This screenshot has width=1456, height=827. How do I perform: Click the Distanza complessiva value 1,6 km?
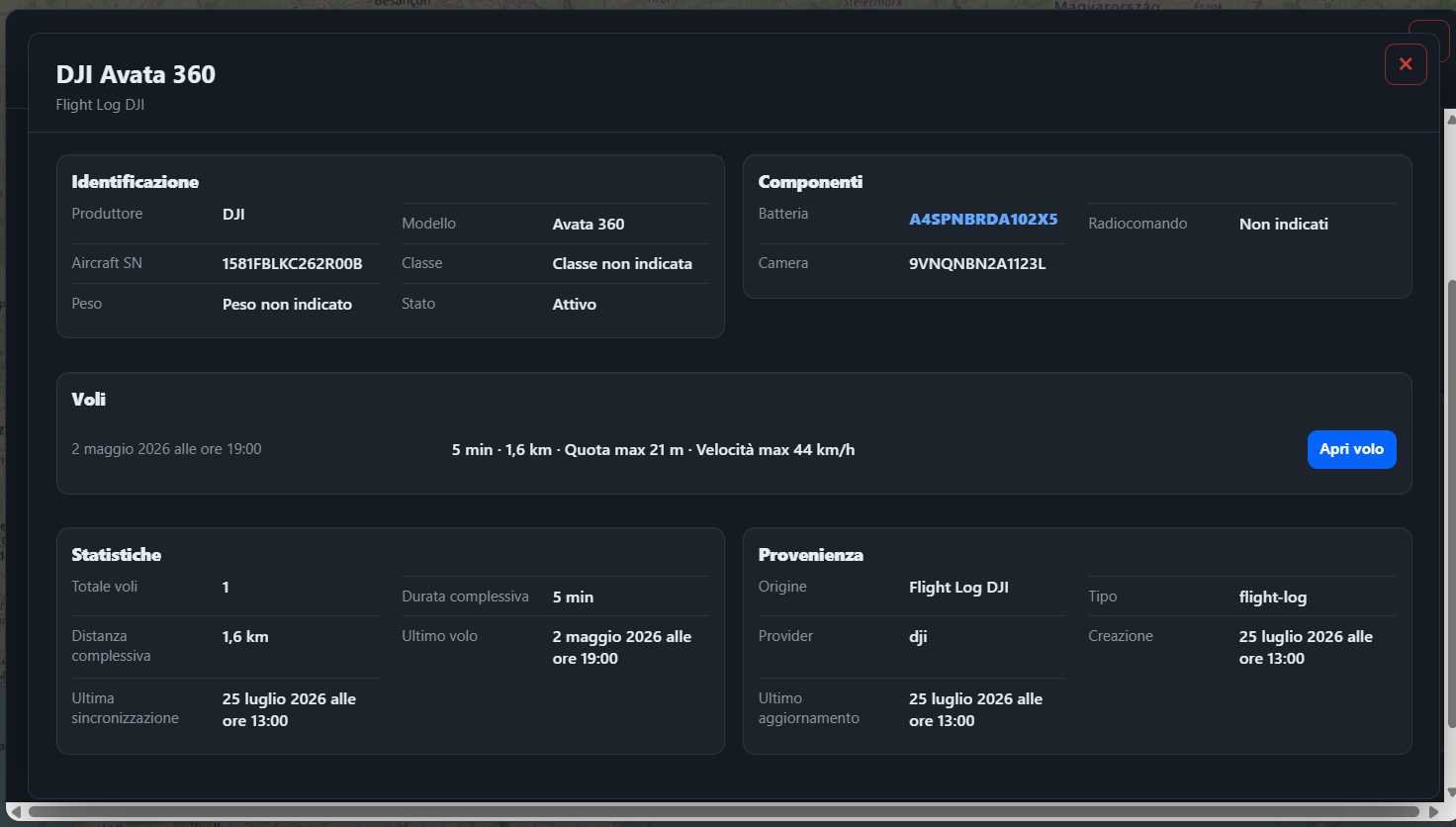pyautogui.click(x=245, y=637)
